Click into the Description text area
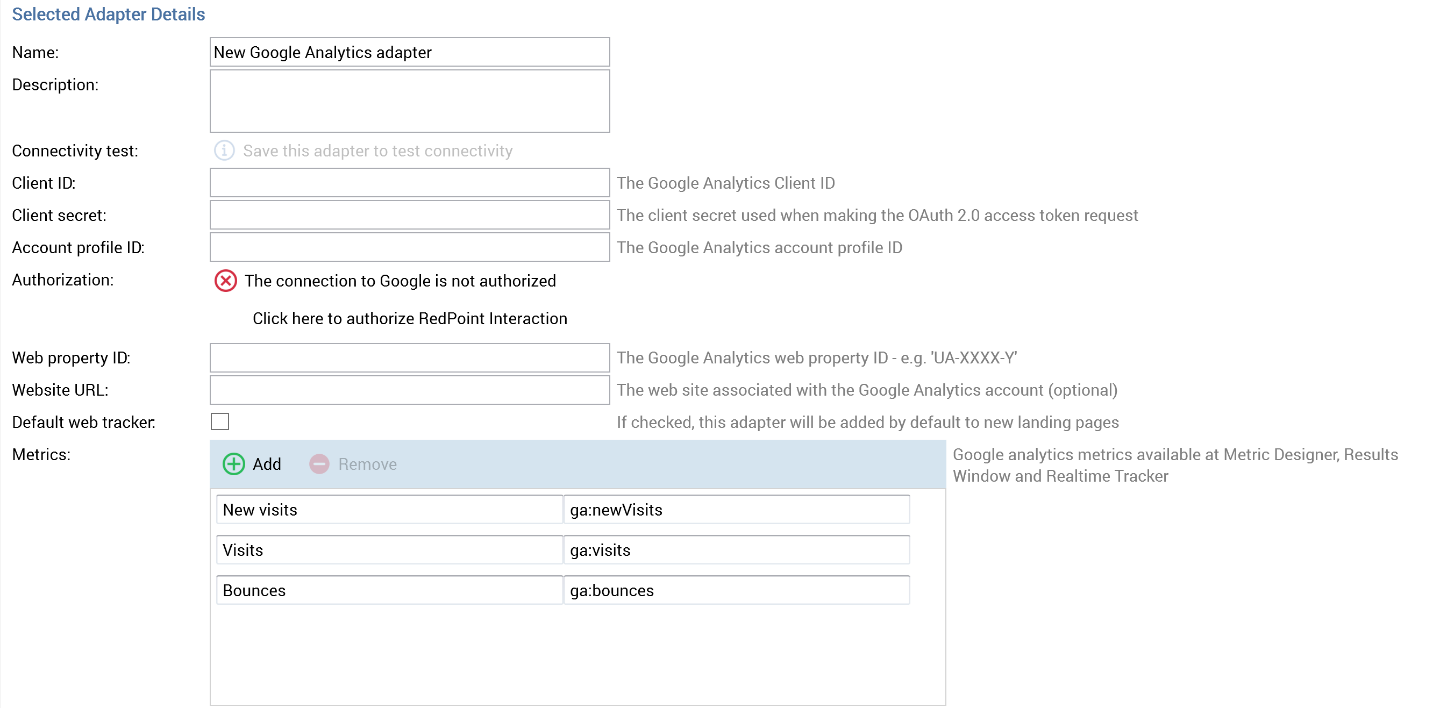Image resolution: width=1433 pixels, height=708 pixels. 409,101
